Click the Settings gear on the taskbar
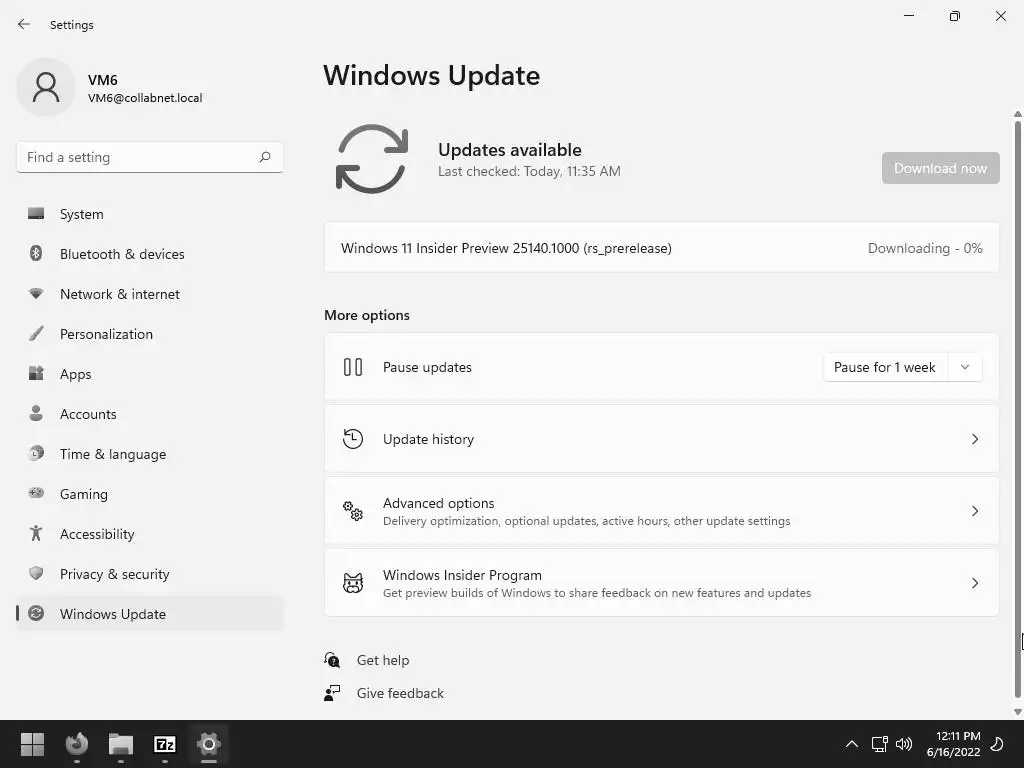Image resolution: width=1024 pixels, height=768 pixels. 209,744
